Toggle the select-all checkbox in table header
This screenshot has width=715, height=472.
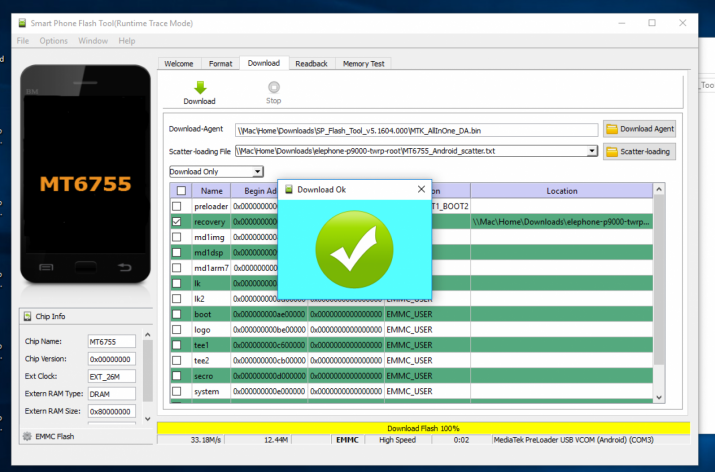tap(181, 190)
